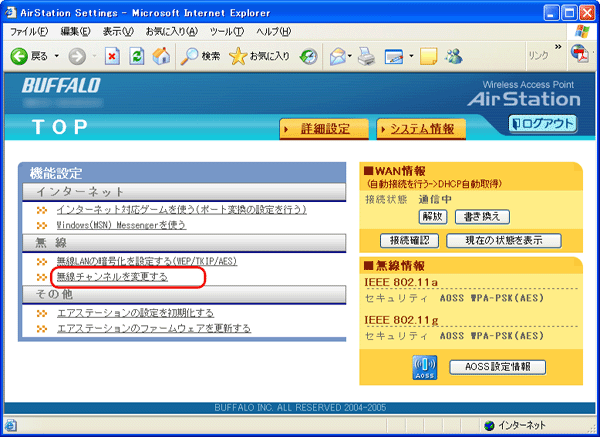Print the page with the printer icon
The width and height of the screenshot is (600, 437).
(367, 56)
